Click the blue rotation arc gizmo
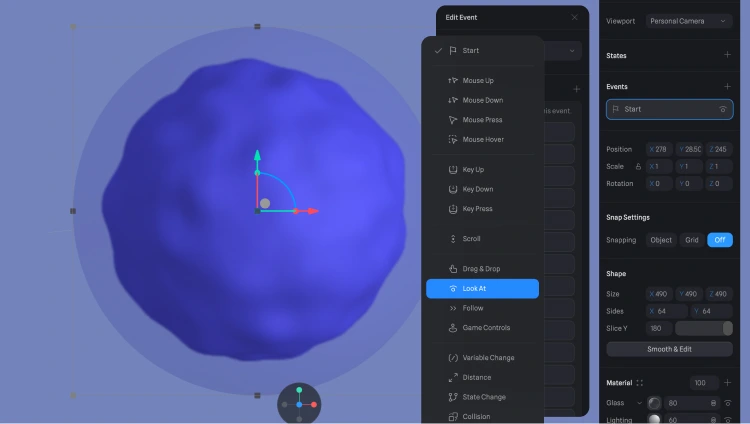 [284, 184]
